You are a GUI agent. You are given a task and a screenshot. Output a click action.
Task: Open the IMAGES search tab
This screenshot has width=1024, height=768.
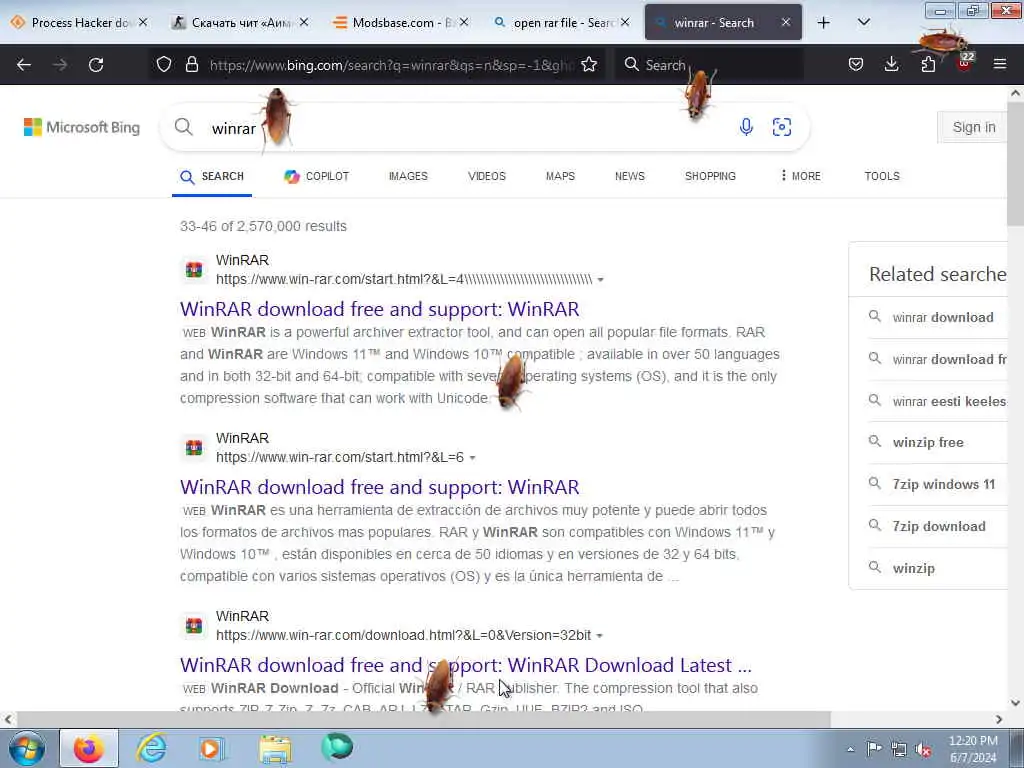tap(408, 176)
